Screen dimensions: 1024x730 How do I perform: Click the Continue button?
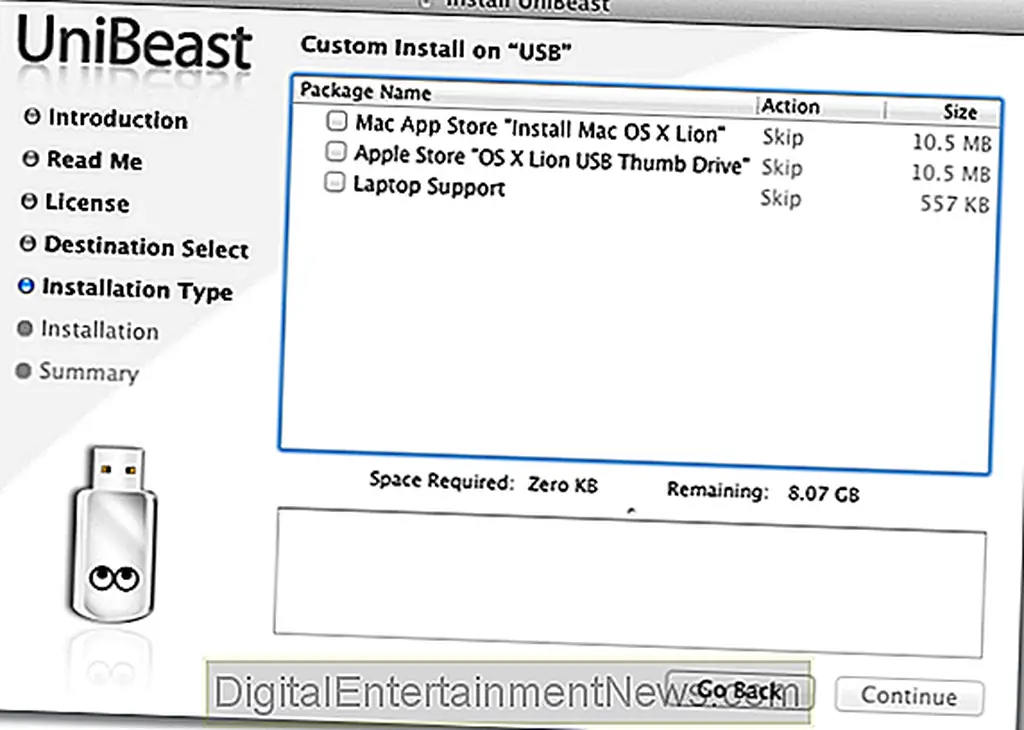click(908, 696)
